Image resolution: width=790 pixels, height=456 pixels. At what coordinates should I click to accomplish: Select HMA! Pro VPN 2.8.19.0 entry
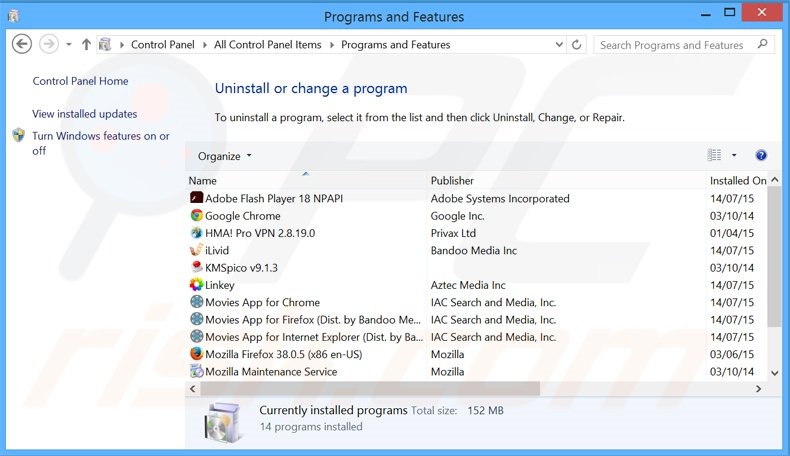pyautogui.click(x=260, y=233)
